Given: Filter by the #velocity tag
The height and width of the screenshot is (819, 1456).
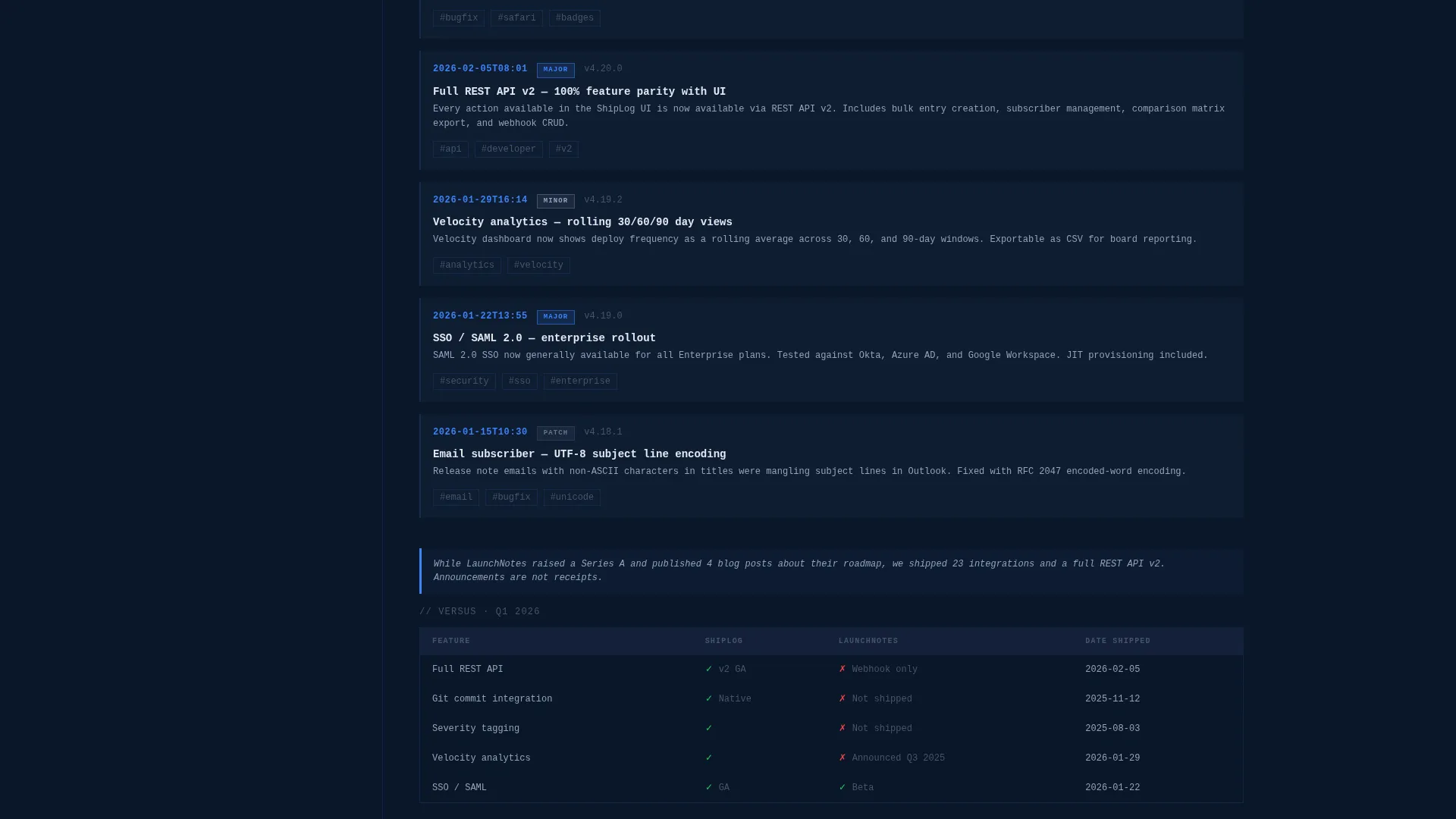Looking at the screenshot, I should point(538,265).
